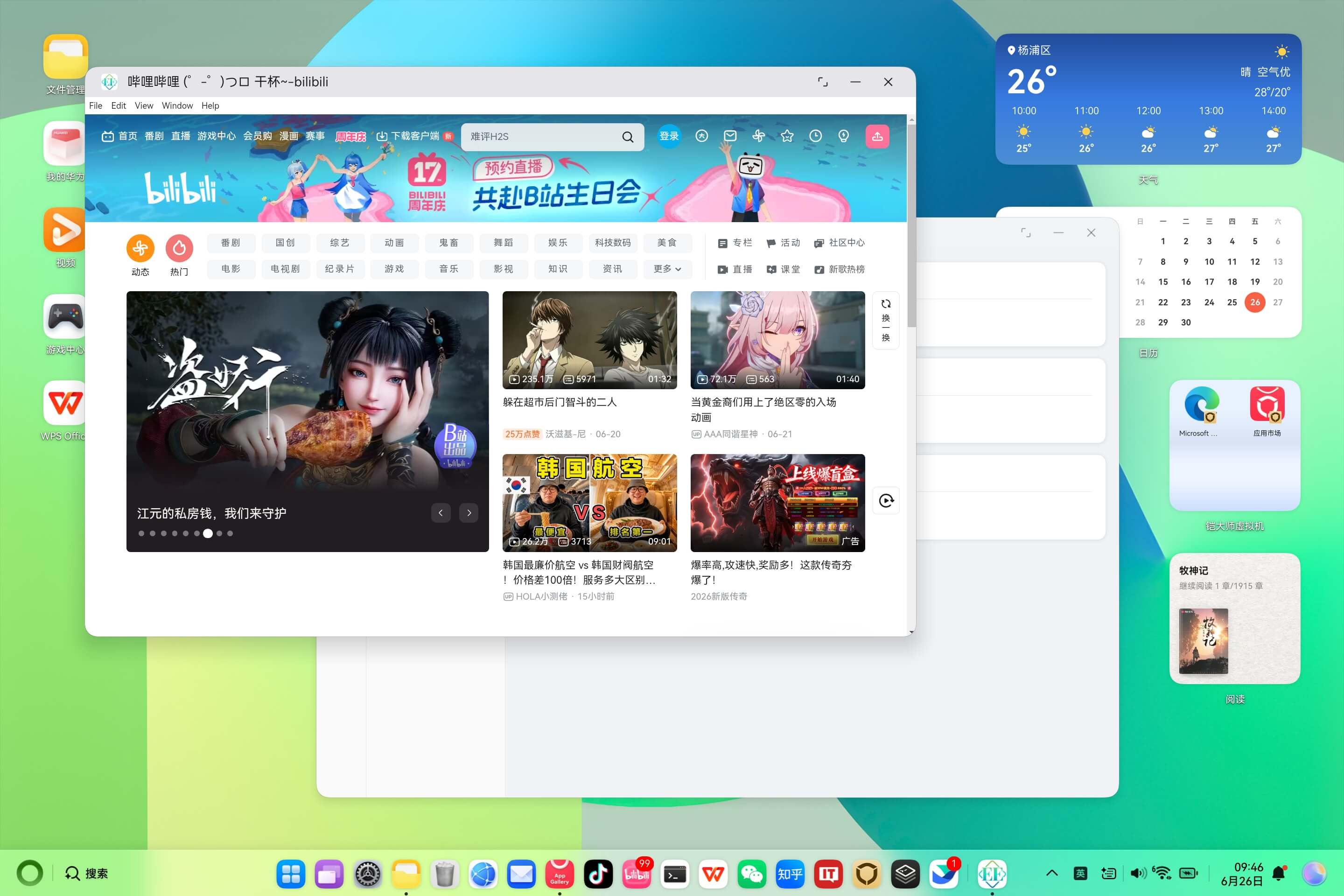The height and width of the screenshot is (896, 1344).
Task: Open the File menu
Action: [x=95, y=106]
